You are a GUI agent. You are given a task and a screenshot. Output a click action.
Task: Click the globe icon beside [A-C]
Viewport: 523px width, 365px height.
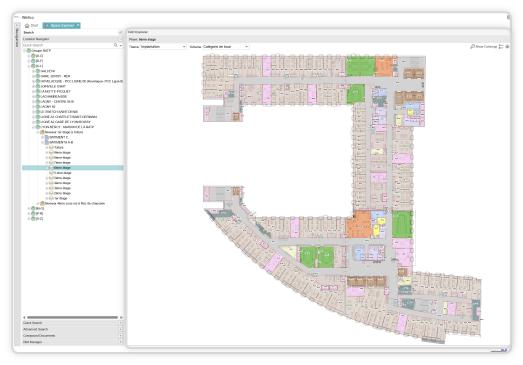pos(33,56)
